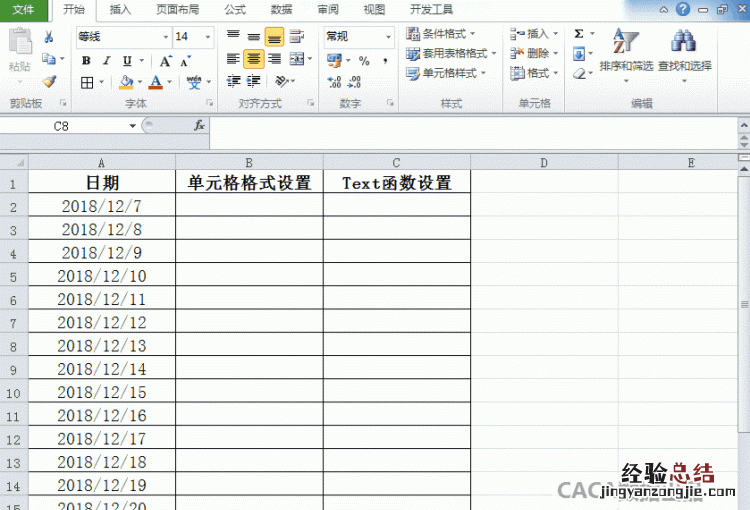Increase font size with large A icon
This screenshot has width=750, height=510.
(165, 61)
